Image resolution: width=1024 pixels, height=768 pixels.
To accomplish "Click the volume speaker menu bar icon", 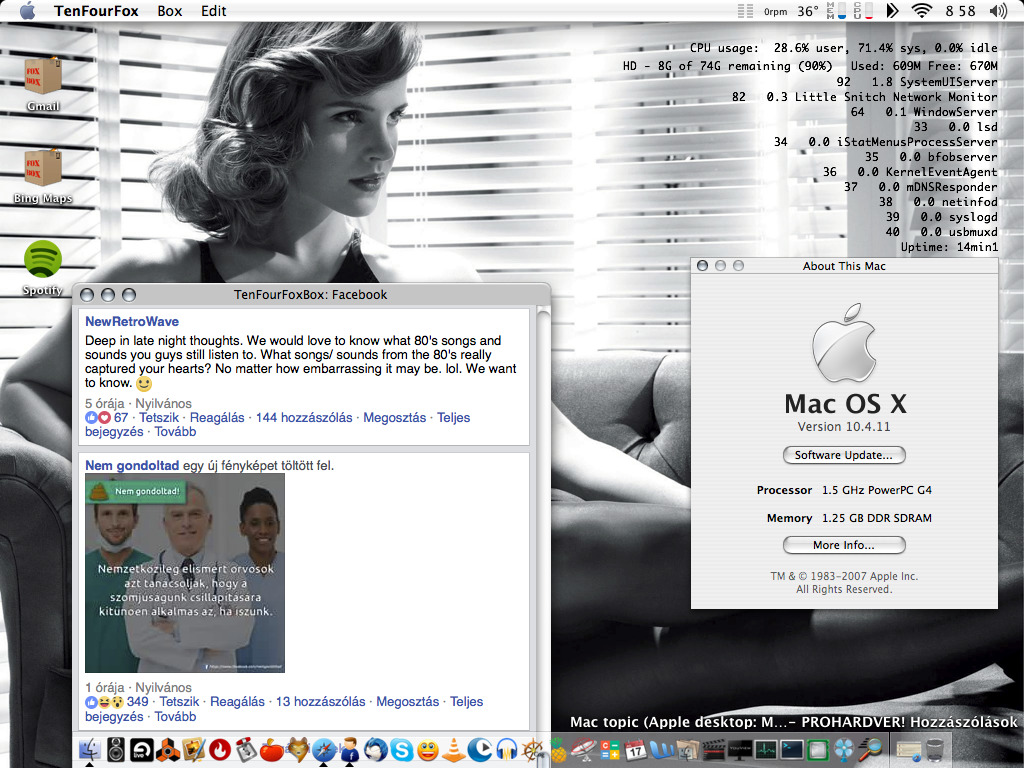I will click(998, 10).
